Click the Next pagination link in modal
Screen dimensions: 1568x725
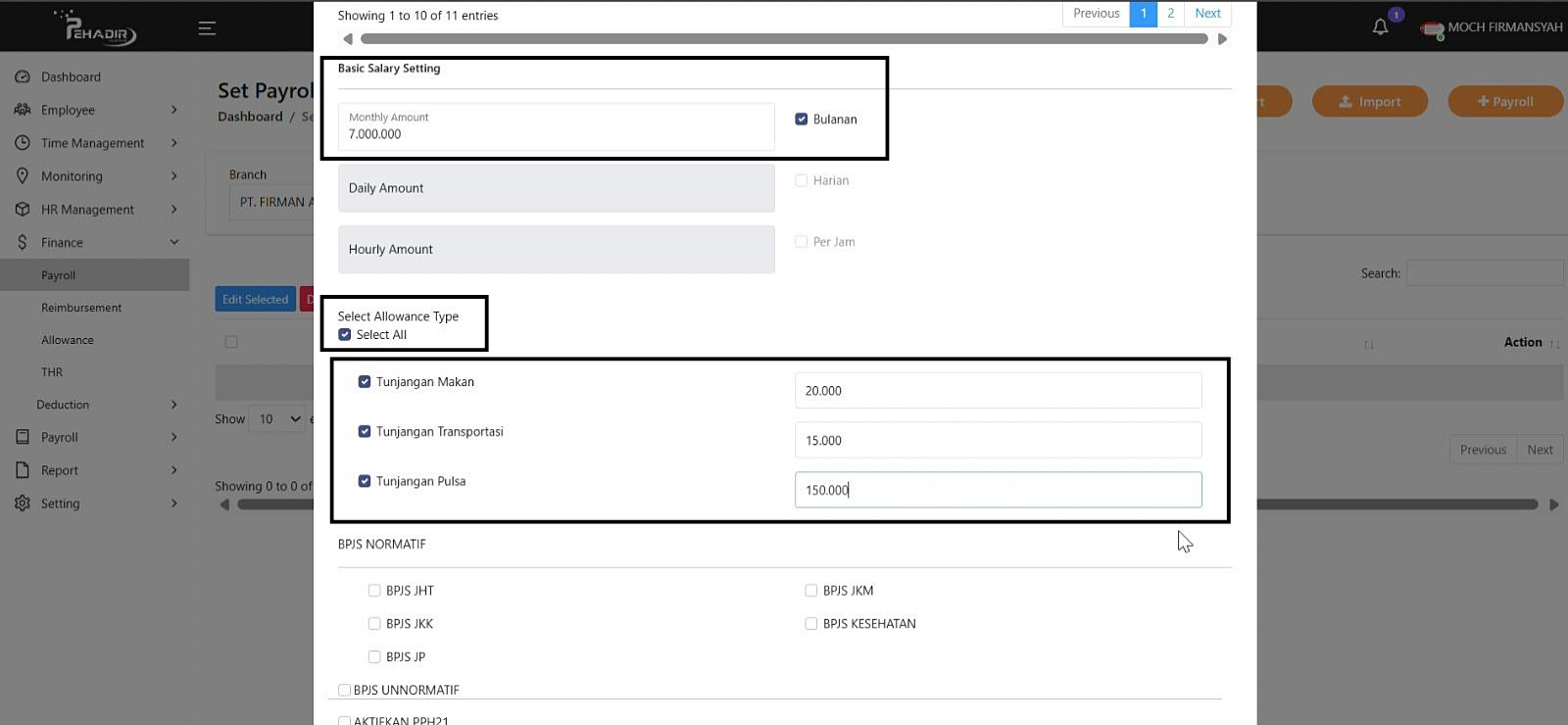[1207, 14]
